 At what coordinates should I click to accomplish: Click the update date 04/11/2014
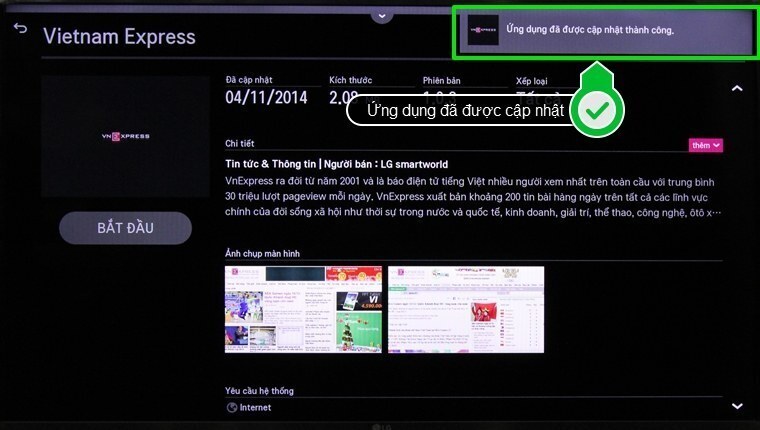264,97
